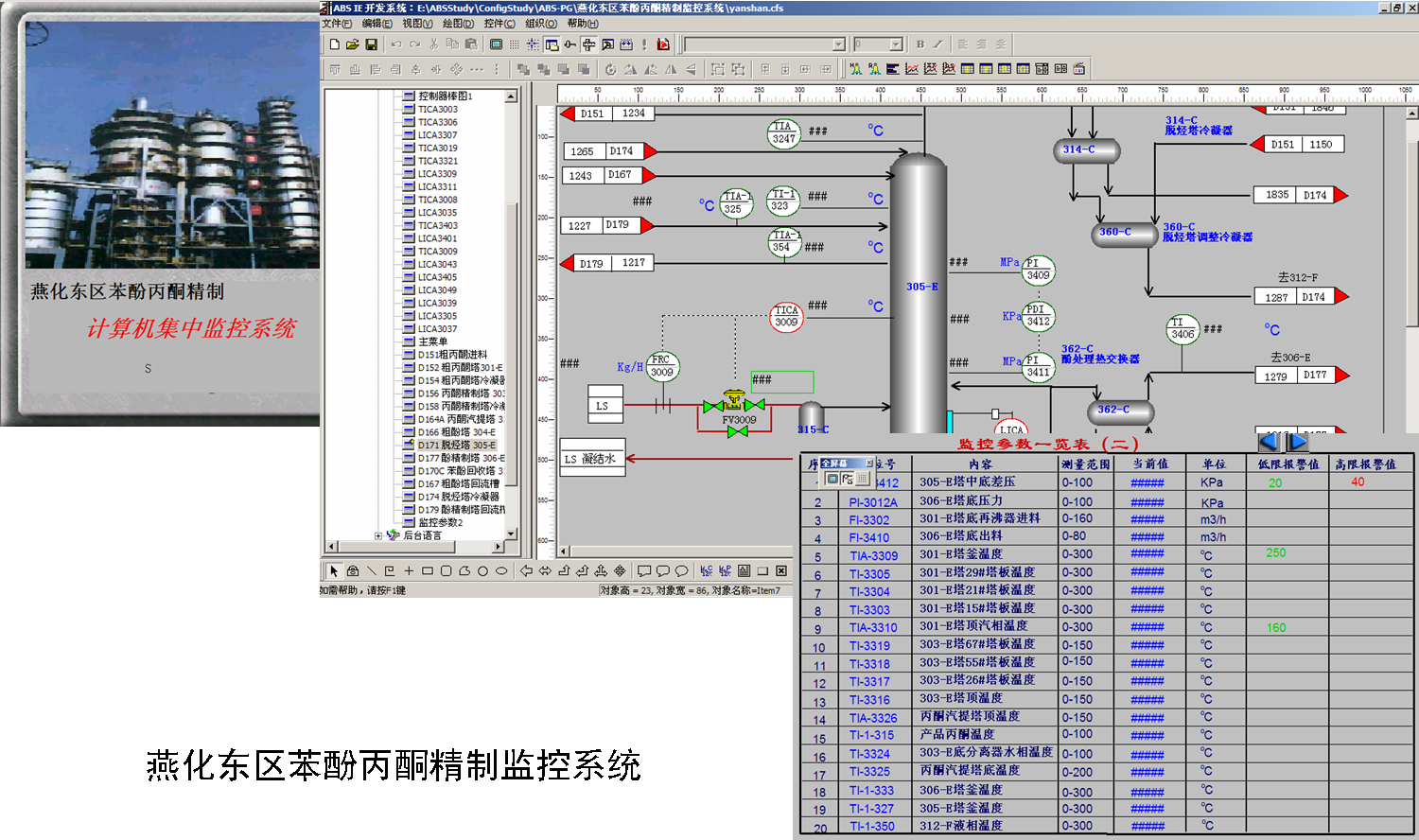The image size is (1419, 840).
Task: Toggle bold text formatting
Action: [920, 44]
